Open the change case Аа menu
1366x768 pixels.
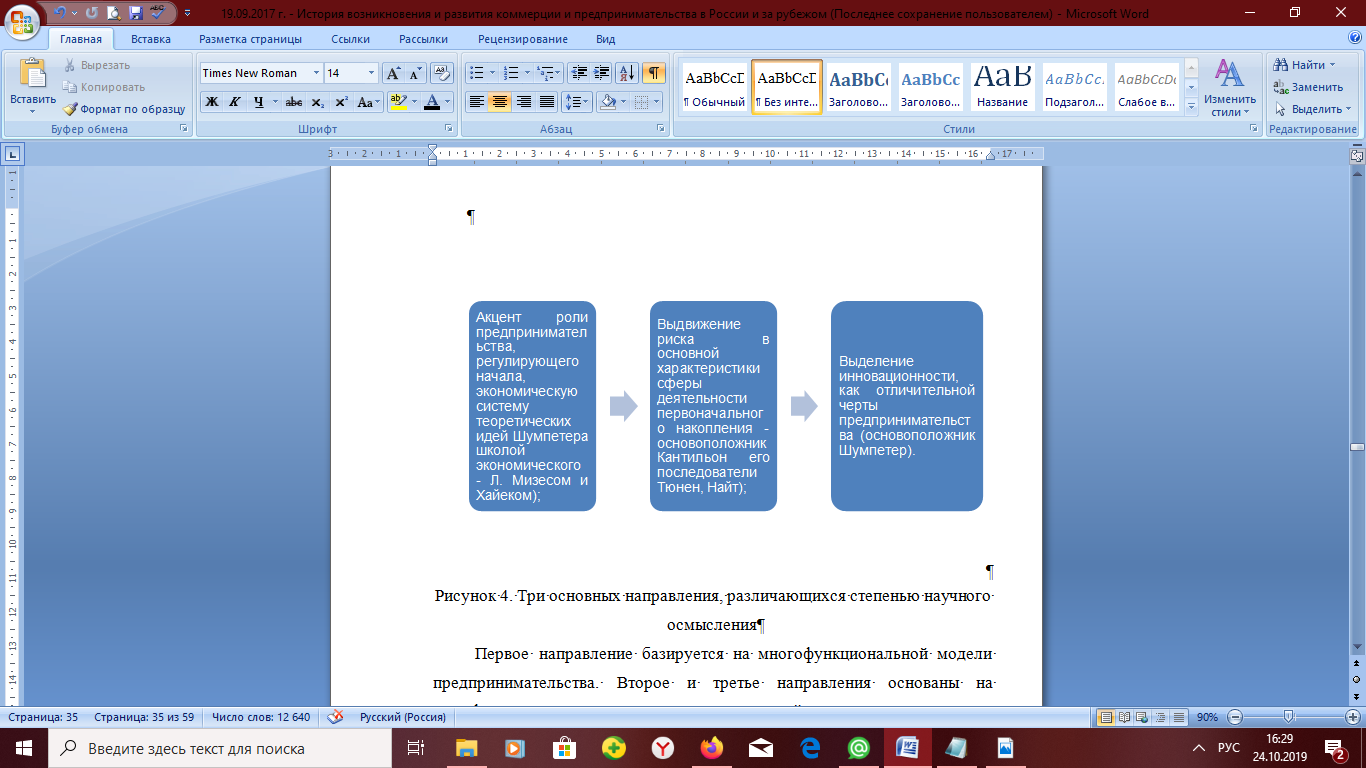(368, 102)
